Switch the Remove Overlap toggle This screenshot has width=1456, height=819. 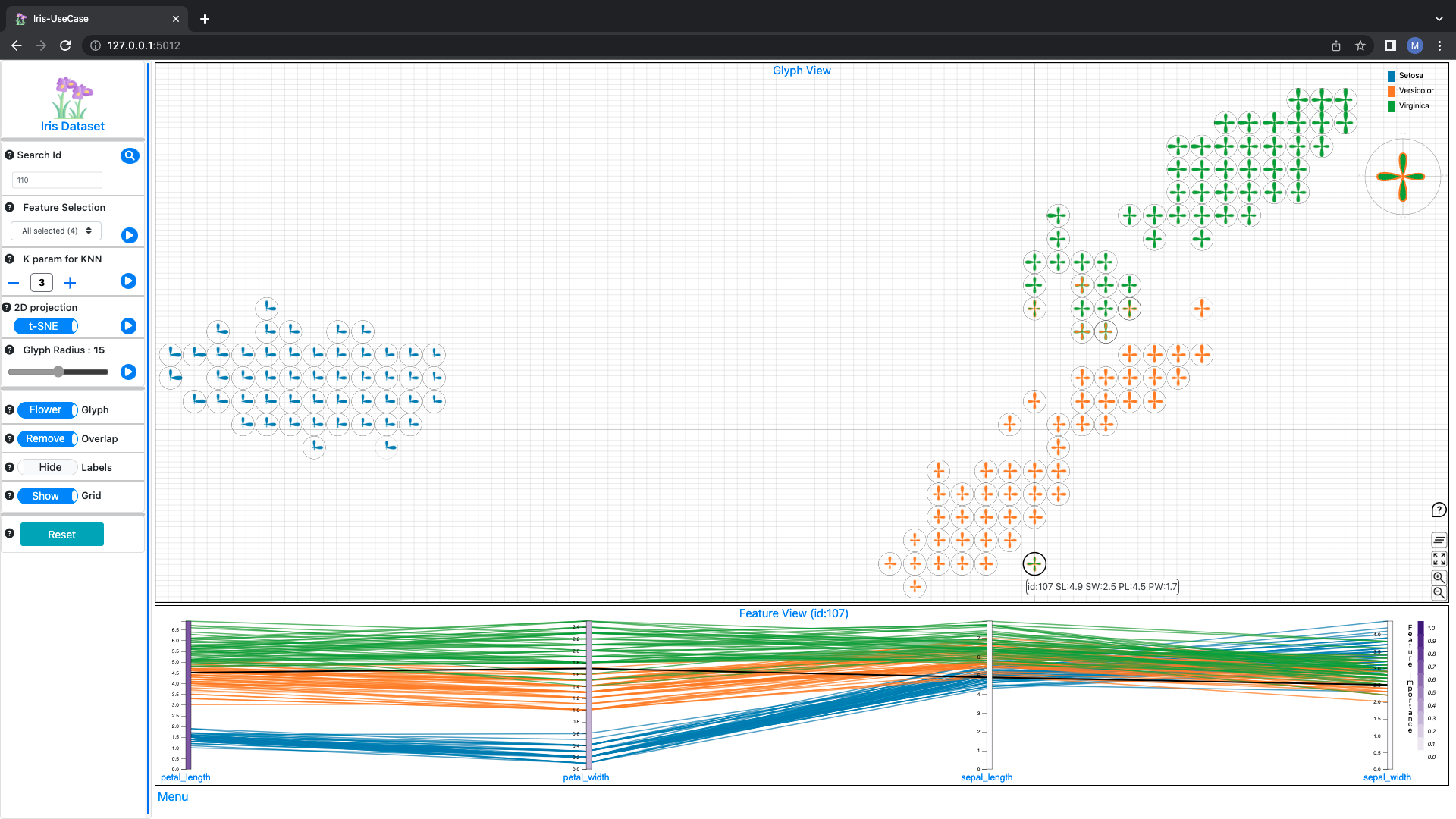click(x=48, y=438)
